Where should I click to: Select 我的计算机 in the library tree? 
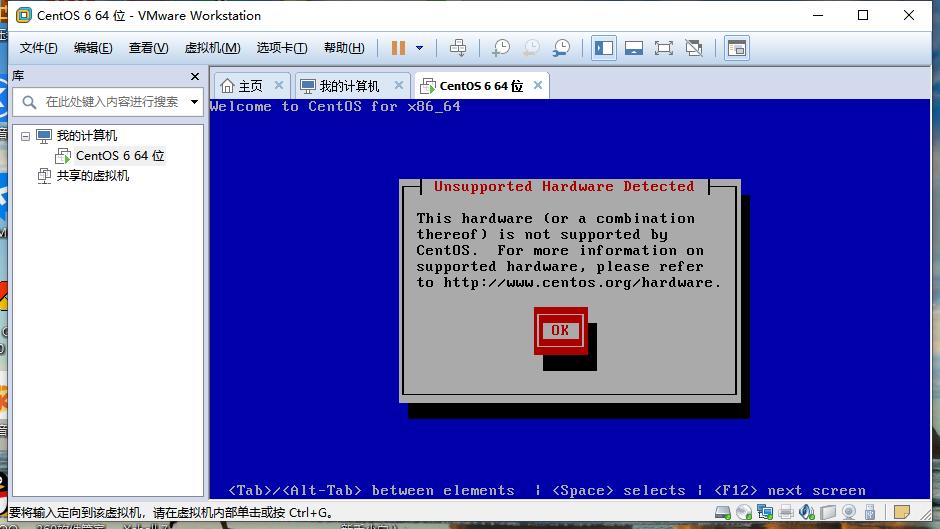86,136
